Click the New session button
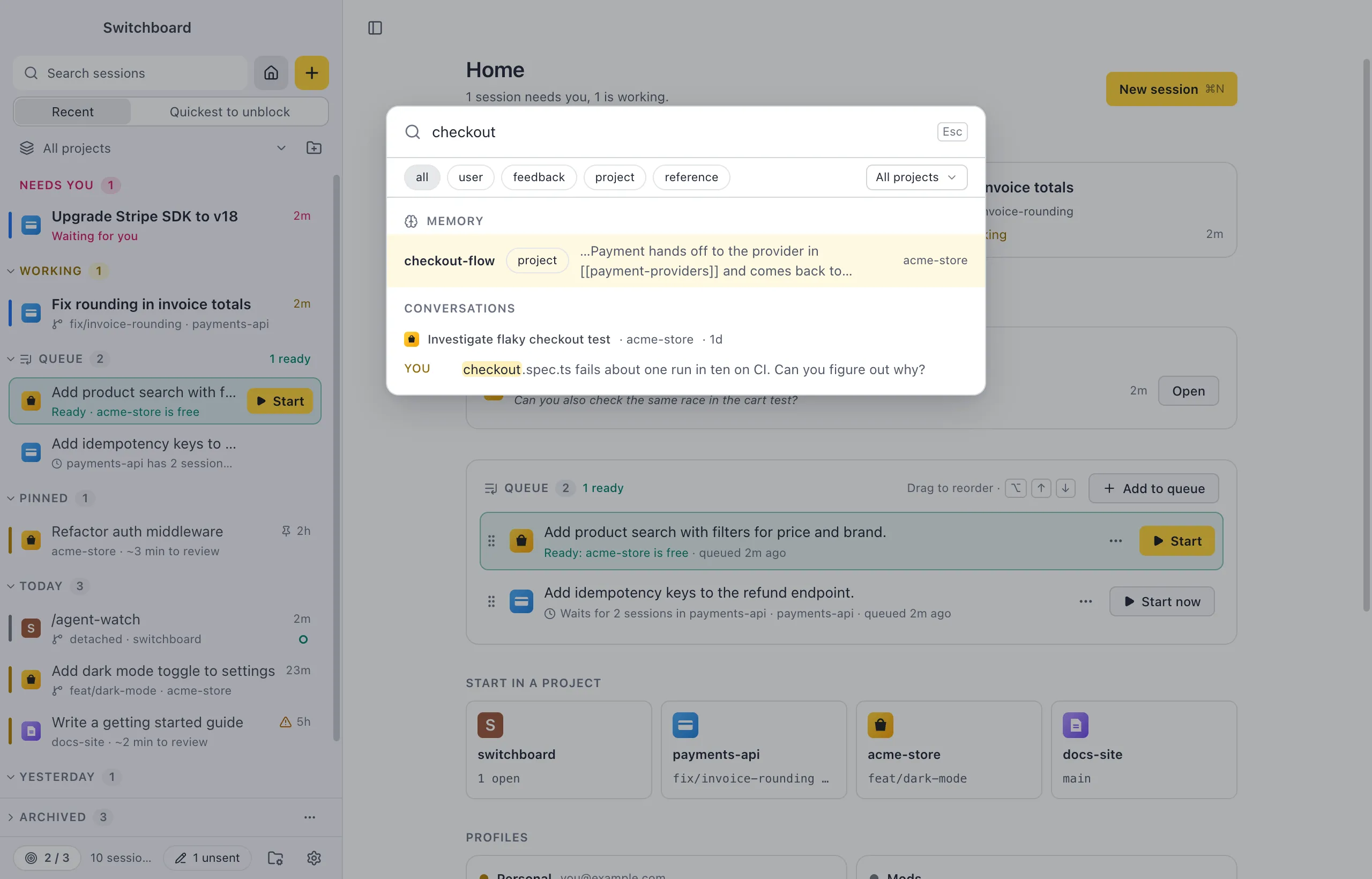The image size is (1372, 879). pos(1171,88)
